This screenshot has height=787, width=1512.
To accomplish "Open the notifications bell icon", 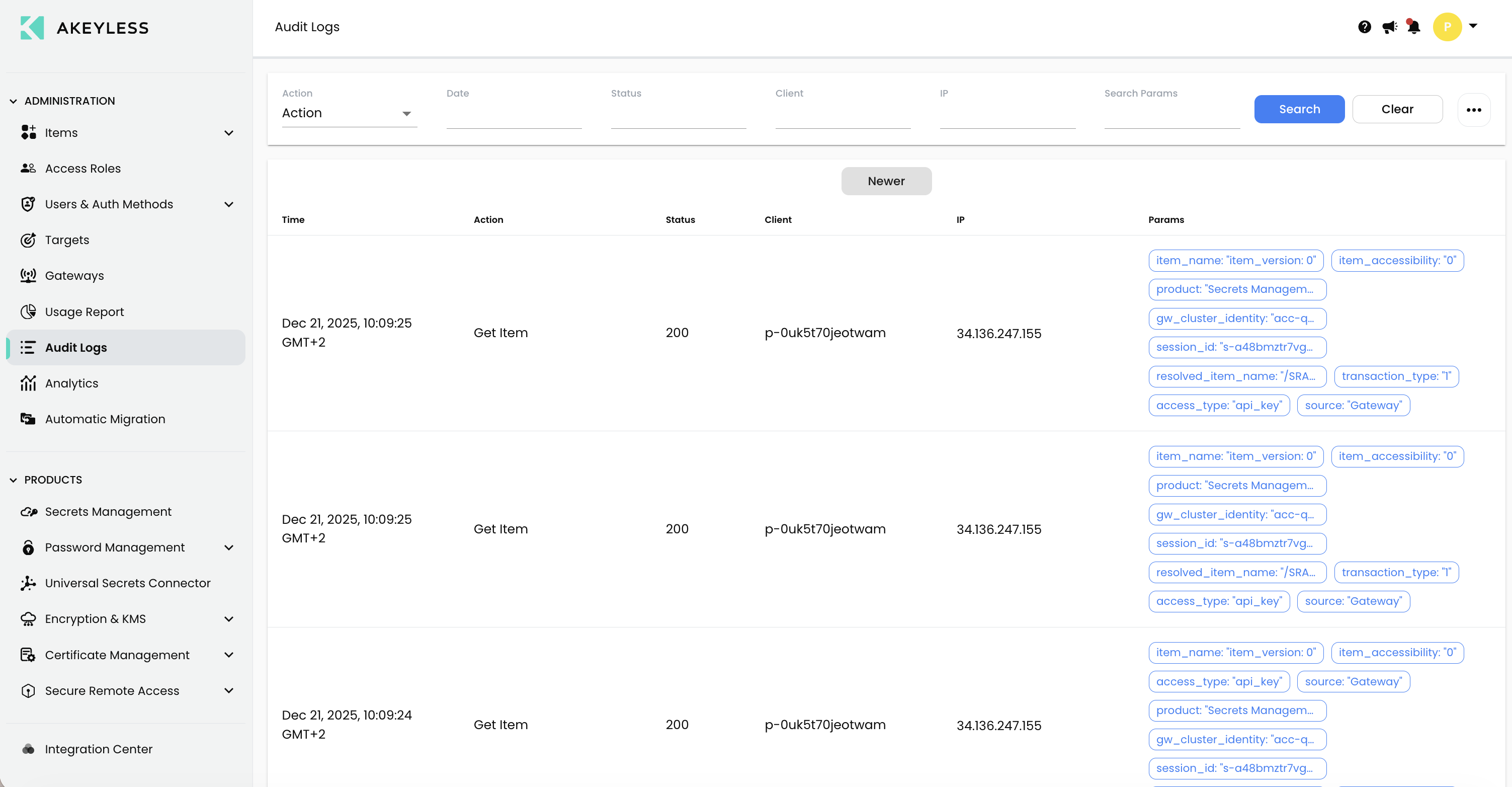I will pyautogui.click(x=1413, y=27).
